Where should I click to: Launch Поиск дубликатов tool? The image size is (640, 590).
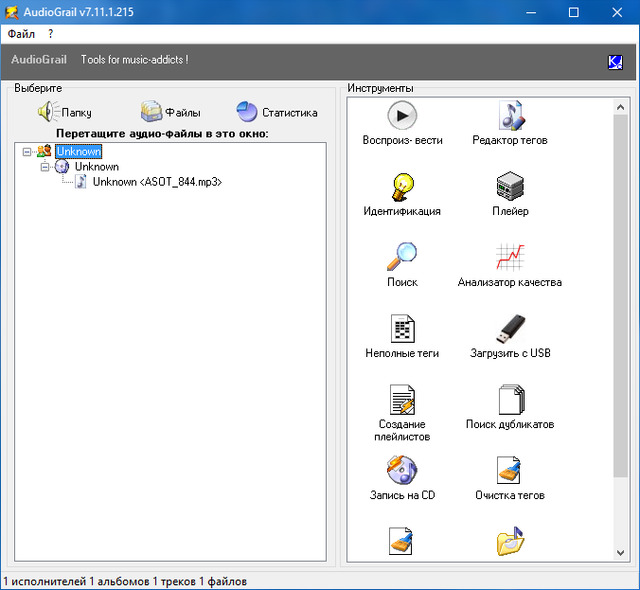[510, 400]
